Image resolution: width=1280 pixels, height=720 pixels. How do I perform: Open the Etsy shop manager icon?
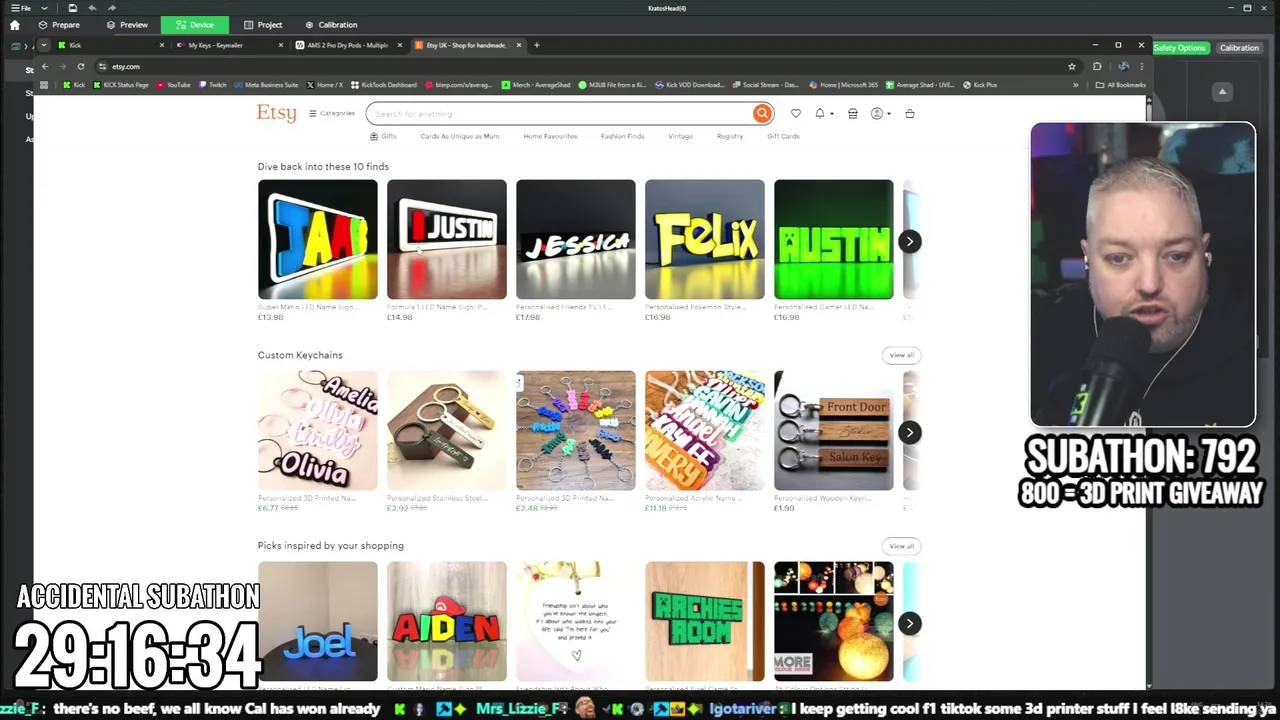pos(853,114)
